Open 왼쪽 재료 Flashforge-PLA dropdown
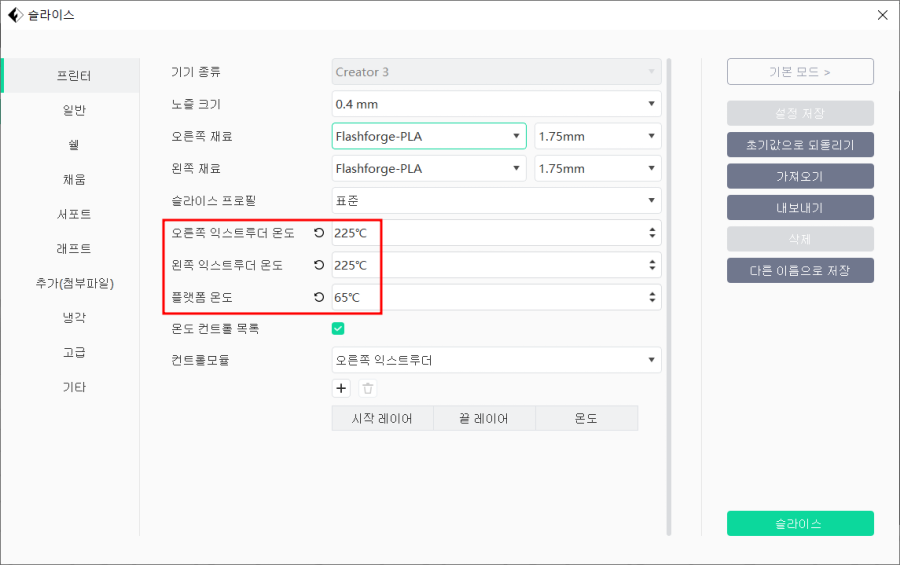The image size is (900, 565). [429, 168]
